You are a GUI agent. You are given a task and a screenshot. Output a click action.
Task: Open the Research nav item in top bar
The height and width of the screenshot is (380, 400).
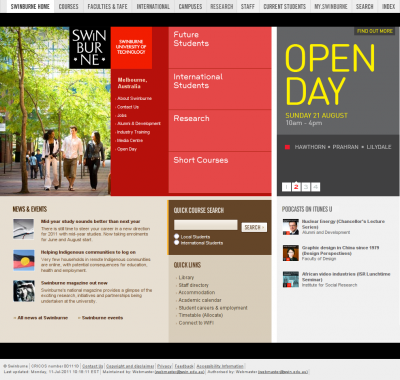coord(222,6)
